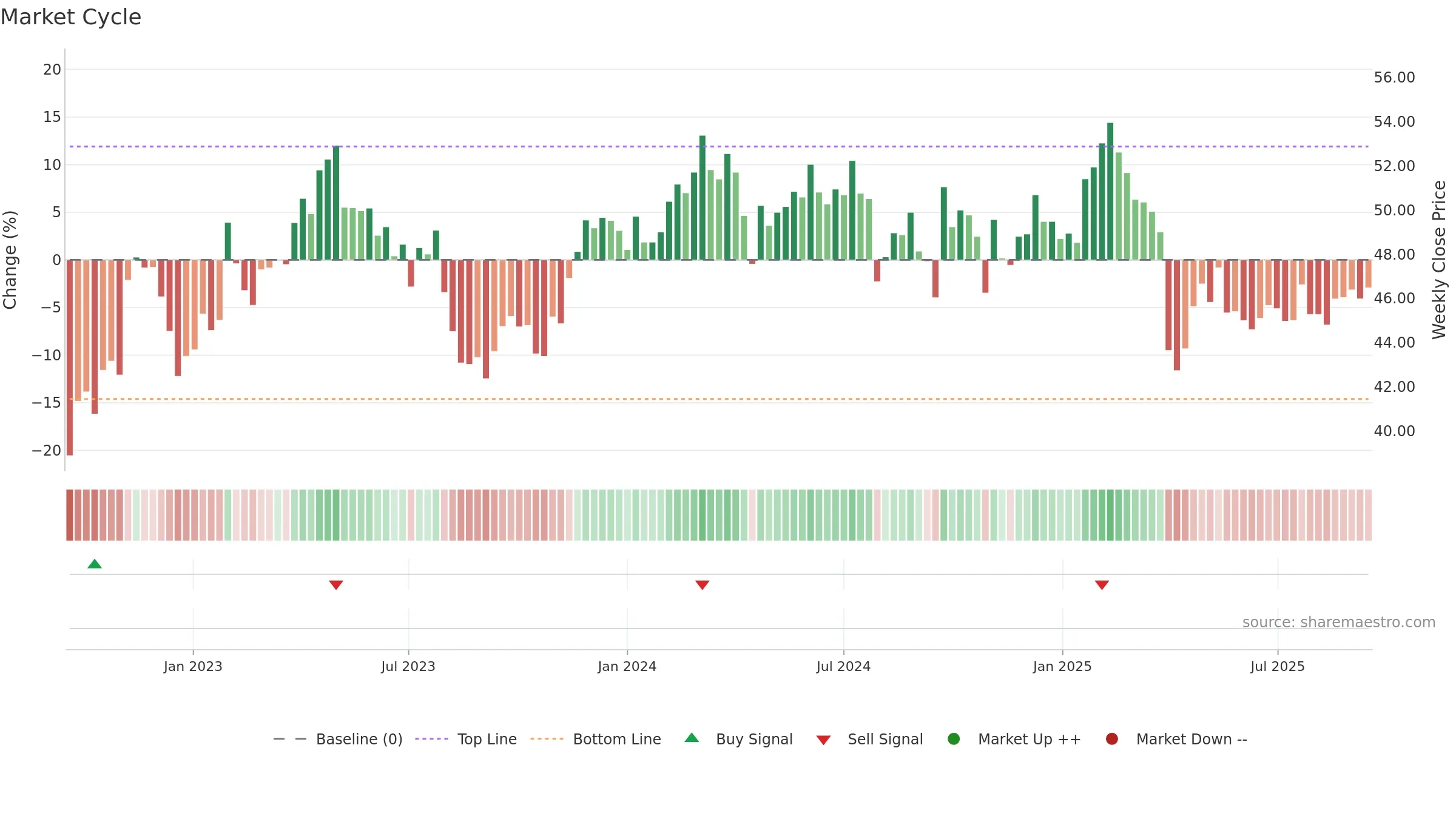Click the green Buy Signal legend triangle icon
This screenshot has width=1456, height=819.
[x=692, y=738]
